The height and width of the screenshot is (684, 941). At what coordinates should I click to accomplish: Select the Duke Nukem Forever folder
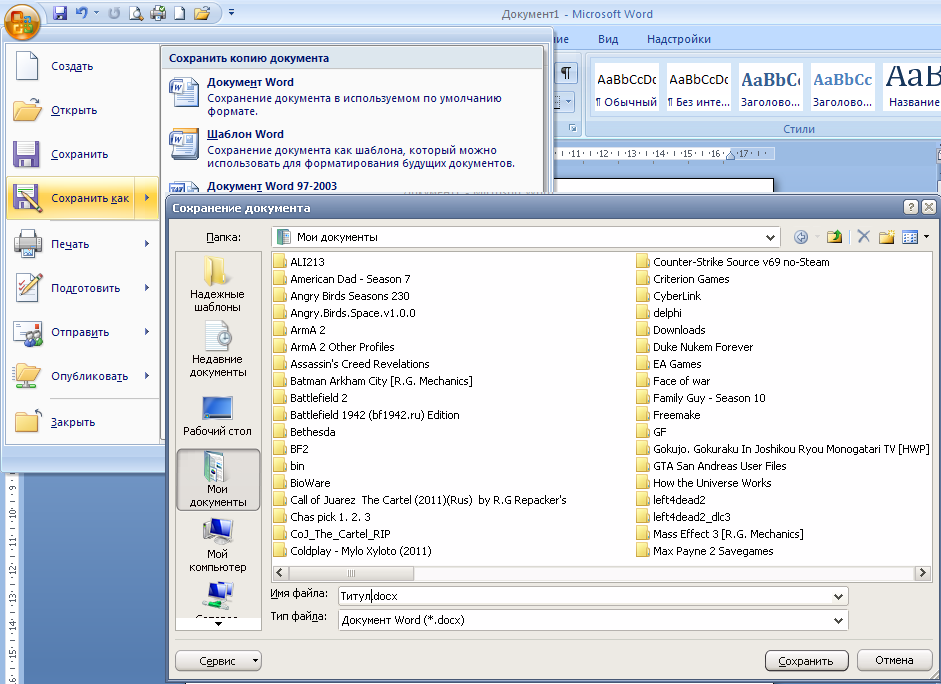(694, 347)
